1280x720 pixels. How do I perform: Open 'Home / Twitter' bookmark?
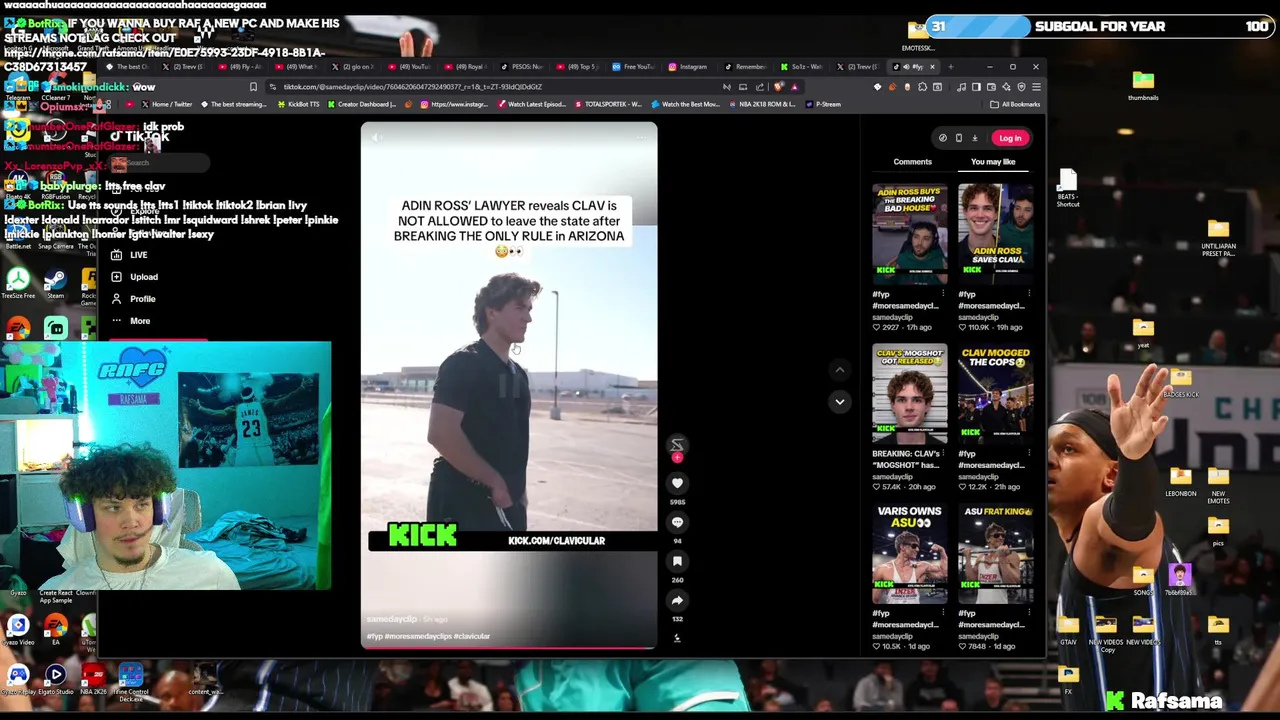[x=167, y=104]
